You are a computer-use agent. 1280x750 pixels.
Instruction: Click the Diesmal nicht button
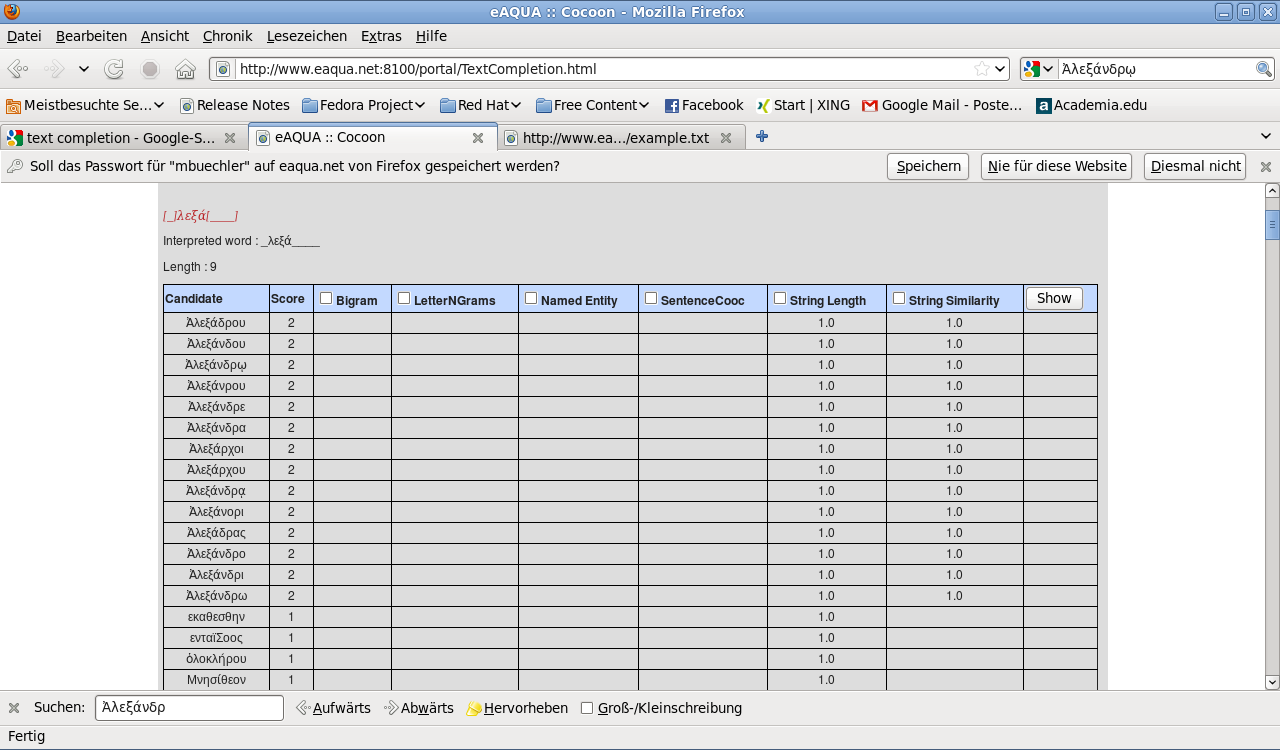[x=1195, y=166]
